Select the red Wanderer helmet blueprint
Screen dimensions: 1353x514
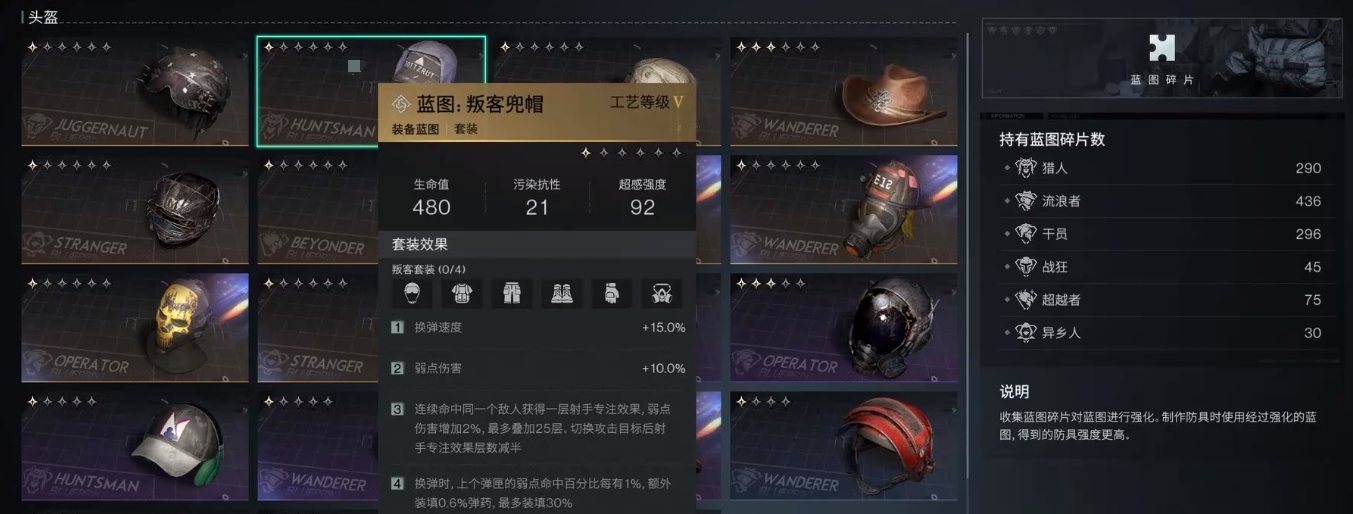click(843, 446)
